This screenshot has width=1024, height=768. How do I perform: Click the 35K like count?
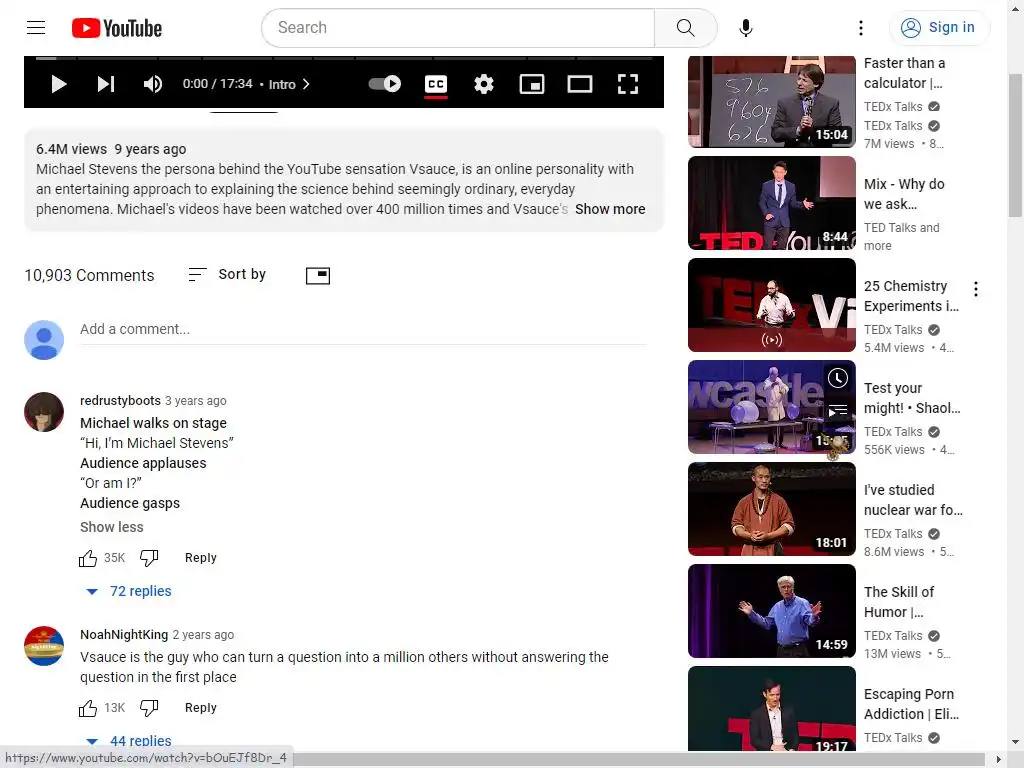tap(114, 558)
